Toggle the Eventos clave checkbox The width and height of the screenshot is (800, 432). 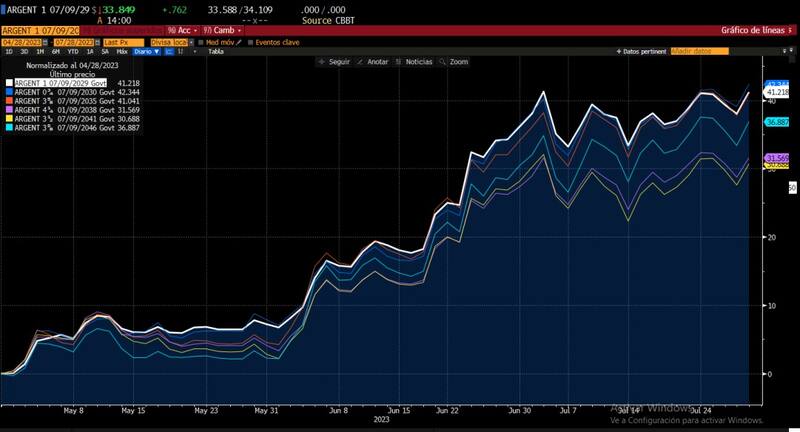coord(250,42)
